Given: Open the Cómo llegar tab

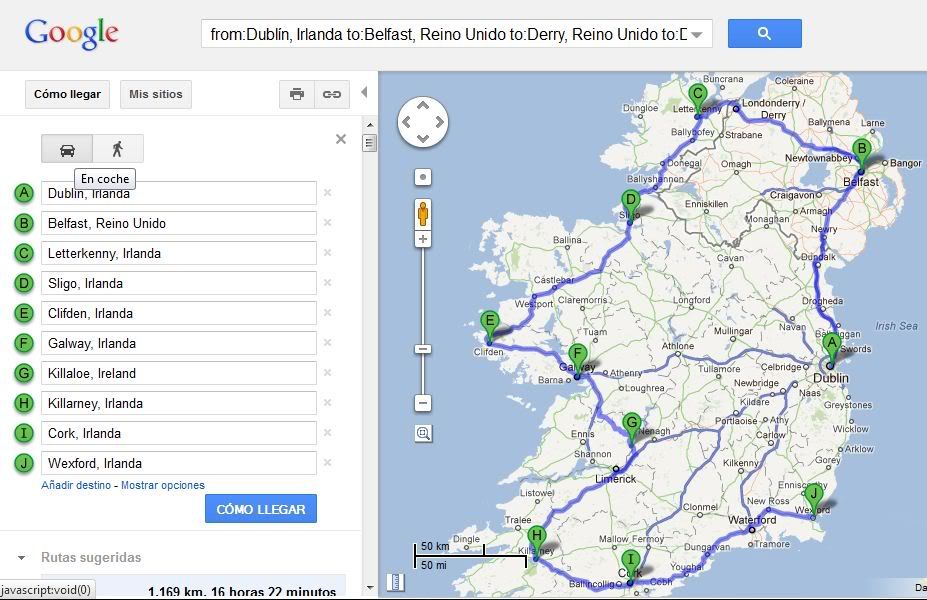Looking at the screenshot, I should (x=67, y=94).
